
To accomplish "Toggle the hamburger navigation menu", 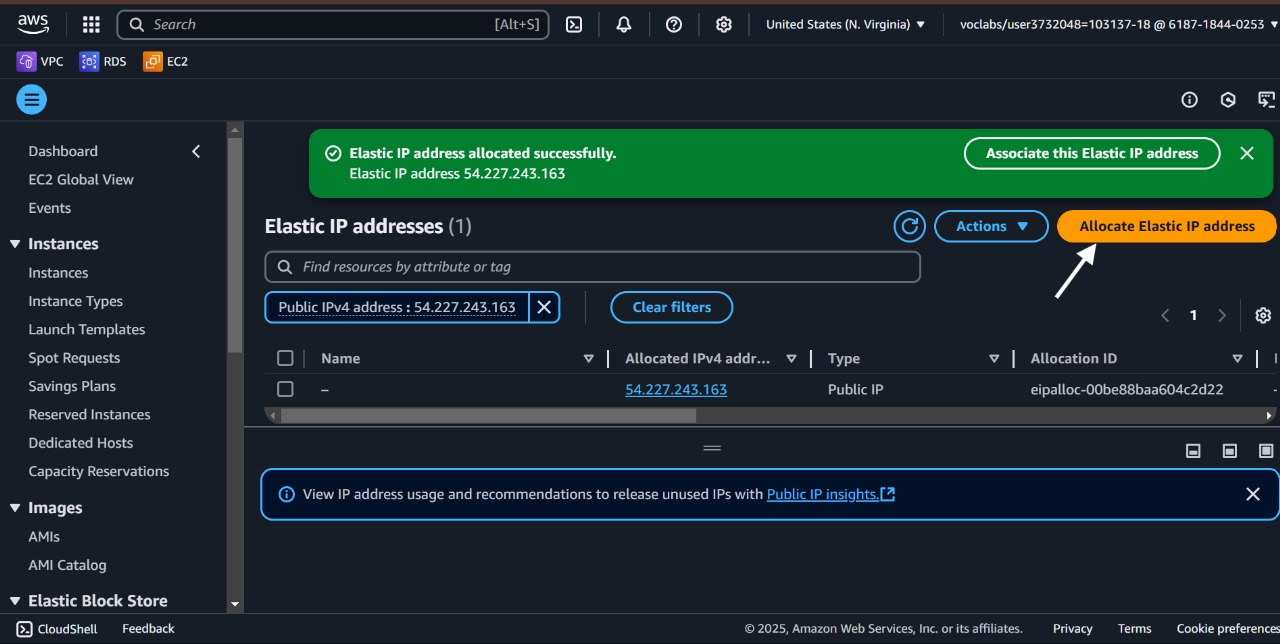I will click(31, 99).
